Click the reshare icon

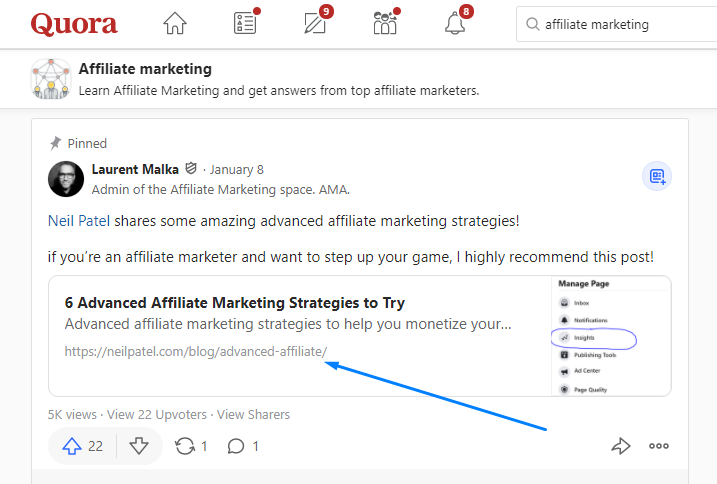(x=185, y=446)
